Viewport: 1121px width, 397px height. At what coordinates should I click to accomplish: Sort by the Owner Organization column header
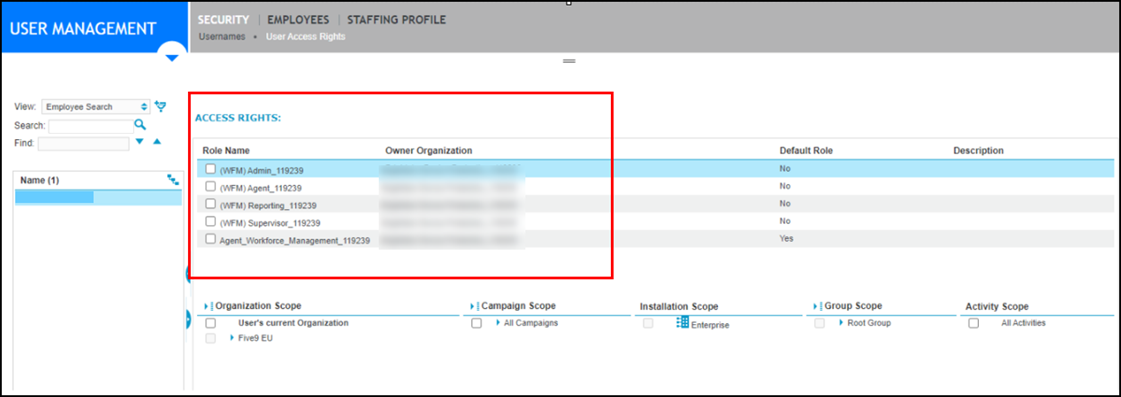(428, 151)
